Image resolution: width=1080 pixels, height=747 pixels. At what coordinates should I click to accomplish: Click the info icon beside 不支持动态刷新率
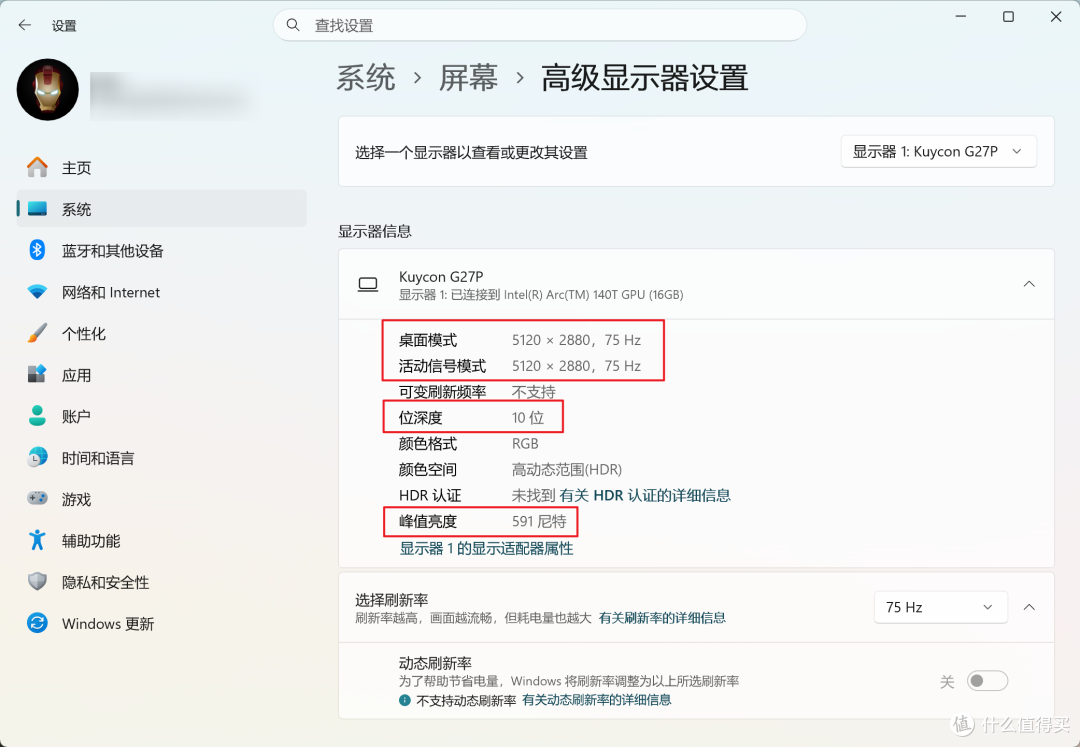click(x=405, y=700)
